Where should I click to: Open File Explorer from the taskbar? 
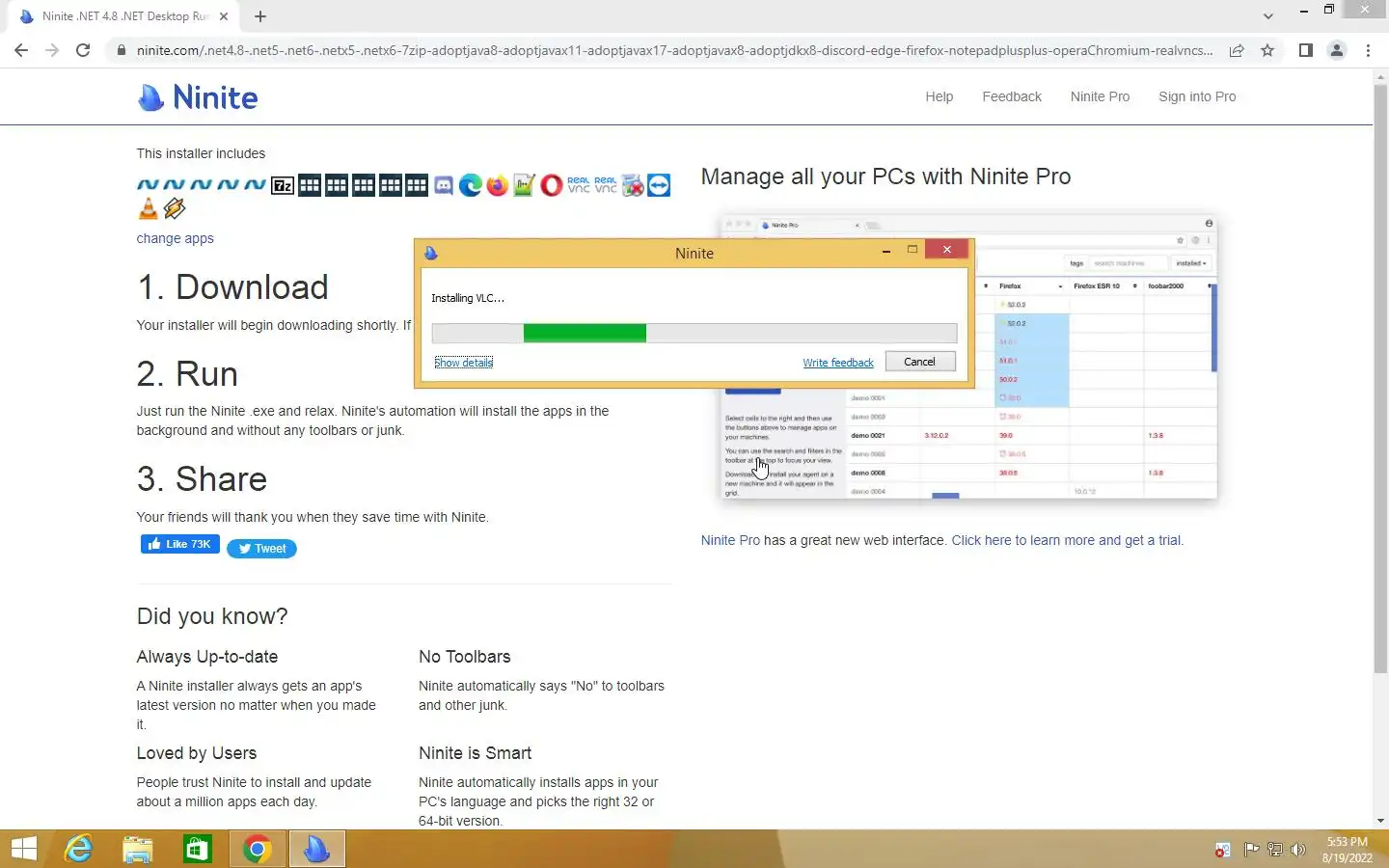[138, 849]
